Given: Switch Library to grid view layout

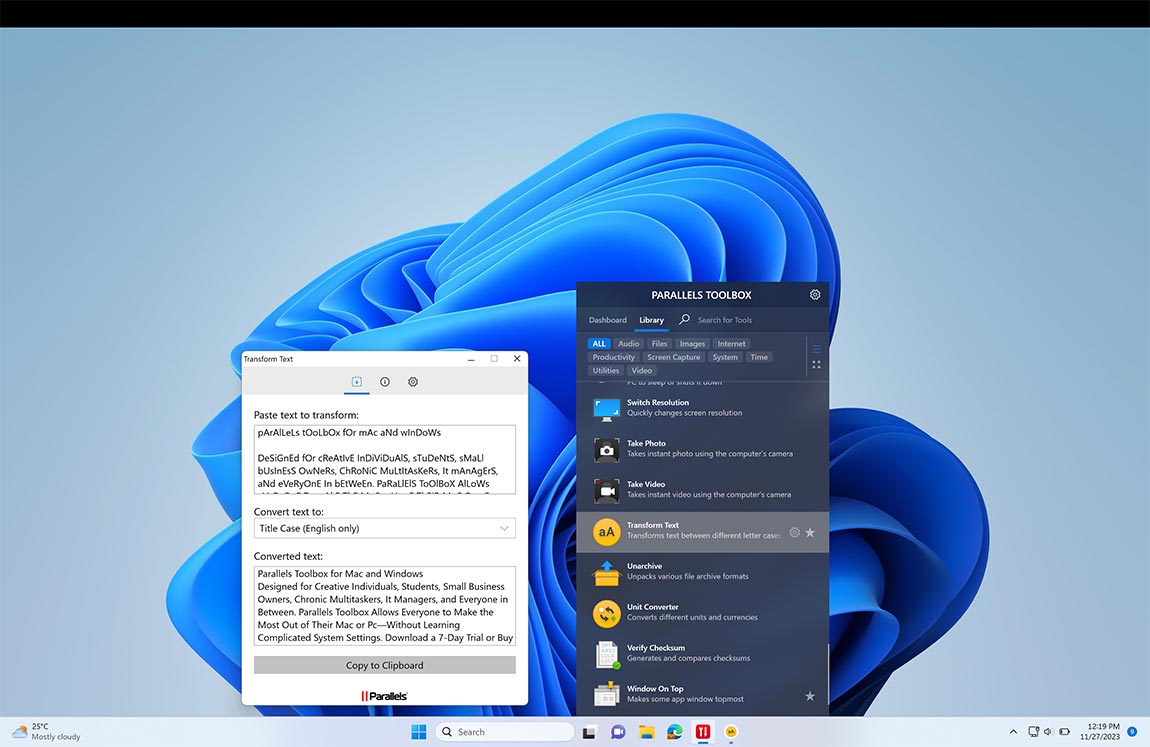Looking at the screenshot, I should tap(816, 363).
